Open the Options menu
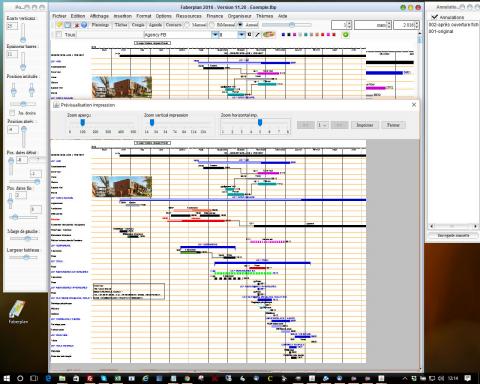 [164, 16]
